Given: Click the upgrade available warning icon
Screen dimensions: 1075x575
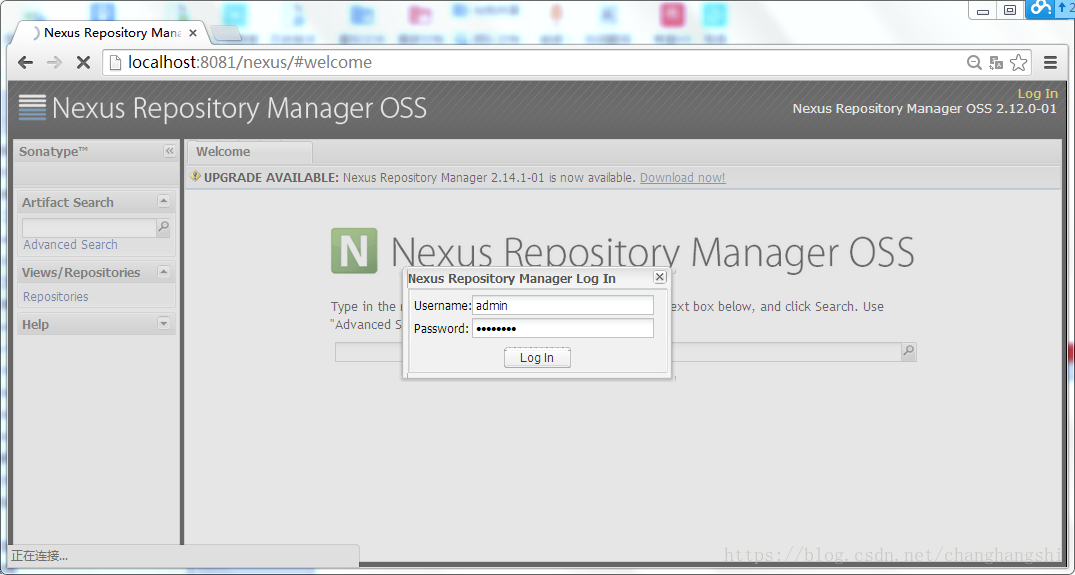Looking at the screenshot, I should click(195, 176).
